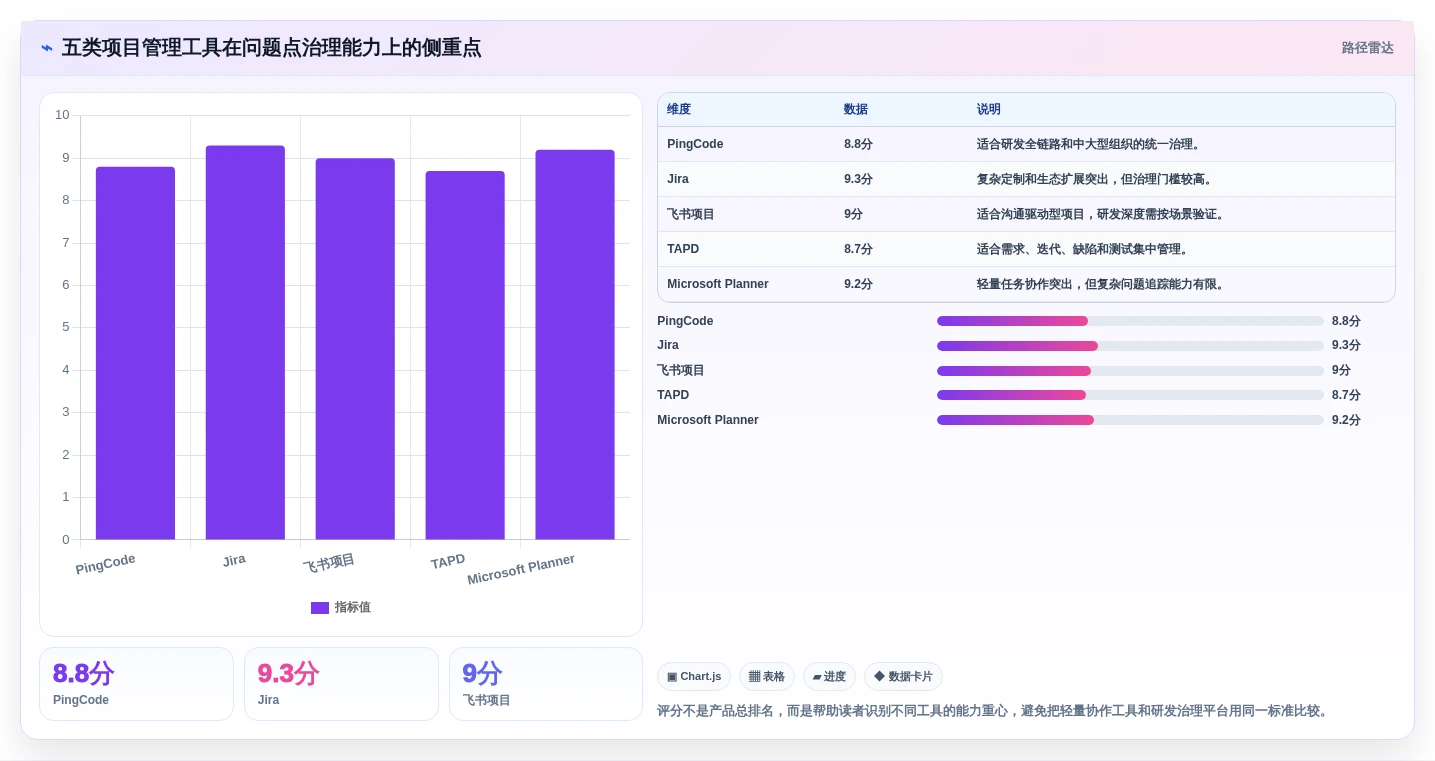
Task: Click the 9.3分 value beside Jira progress bar
Action: coord(1346,345)
